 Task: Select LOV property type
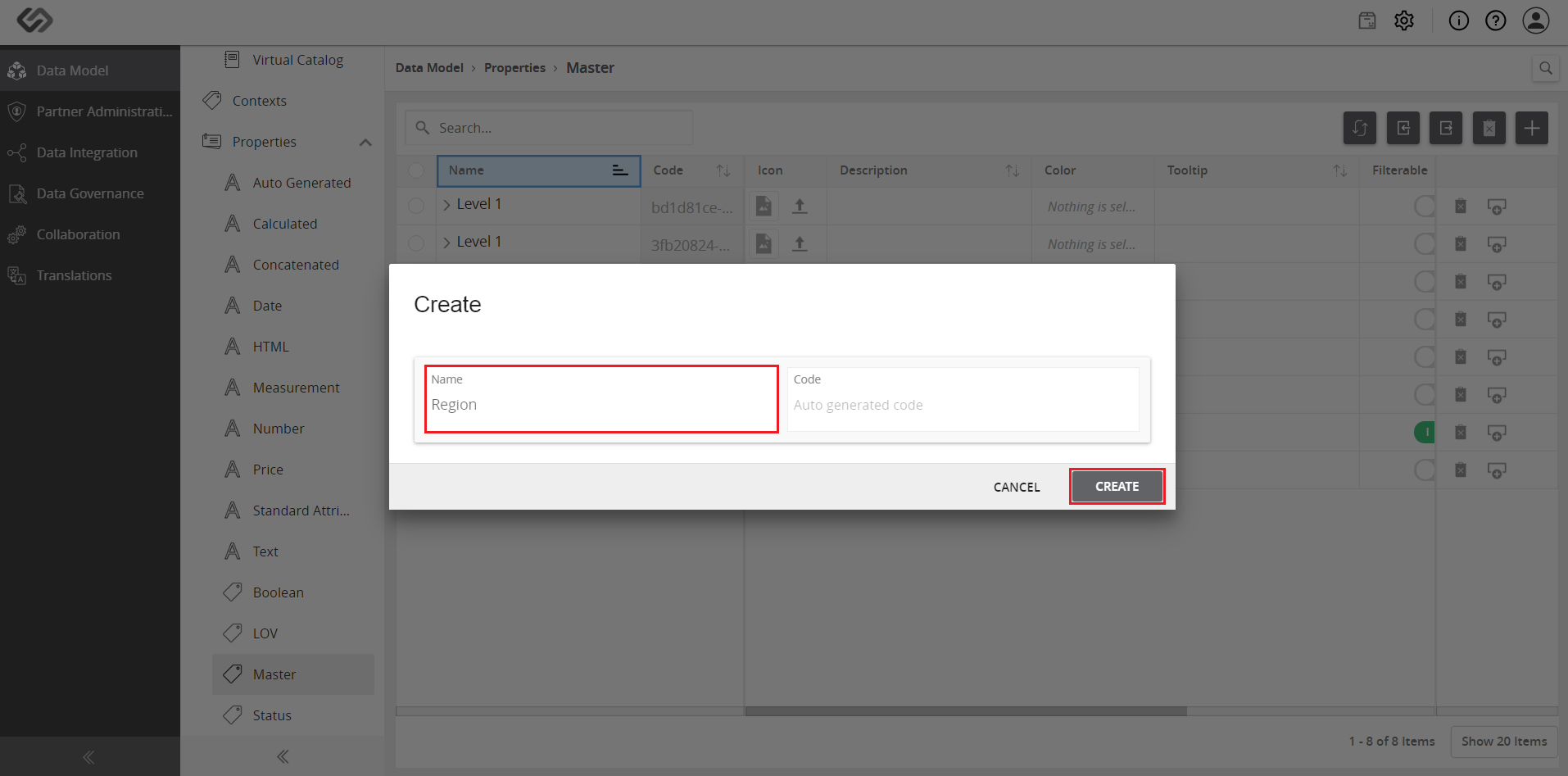tap(265, 633)
